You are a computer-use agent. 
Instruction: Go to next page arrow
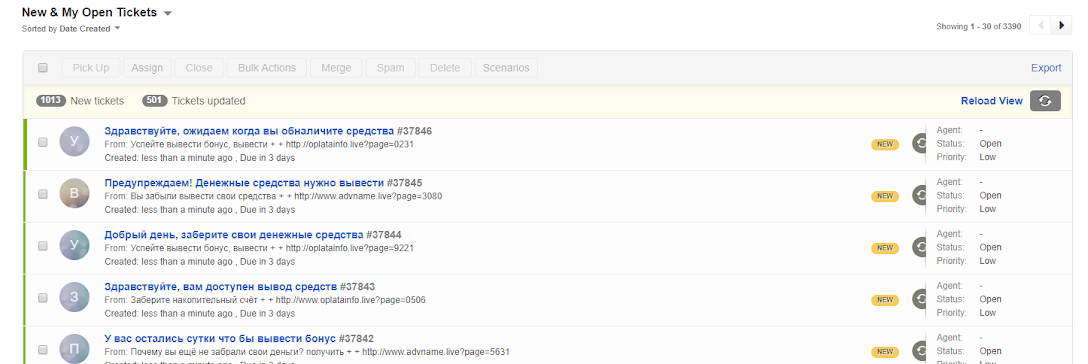coord(1061,26)
